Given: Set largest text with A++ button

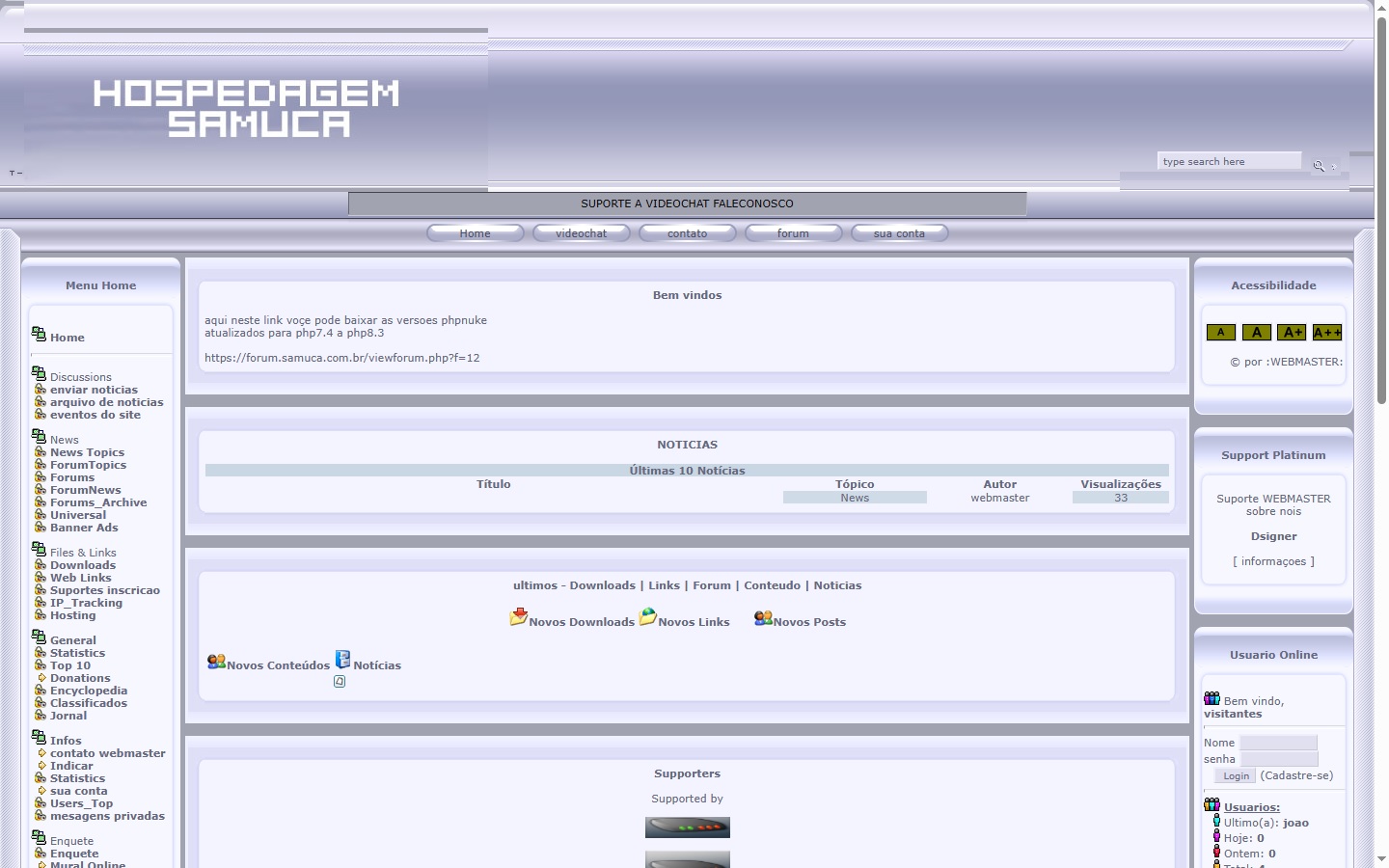Looking at the screenshot, I should (x=1327, y=333).
